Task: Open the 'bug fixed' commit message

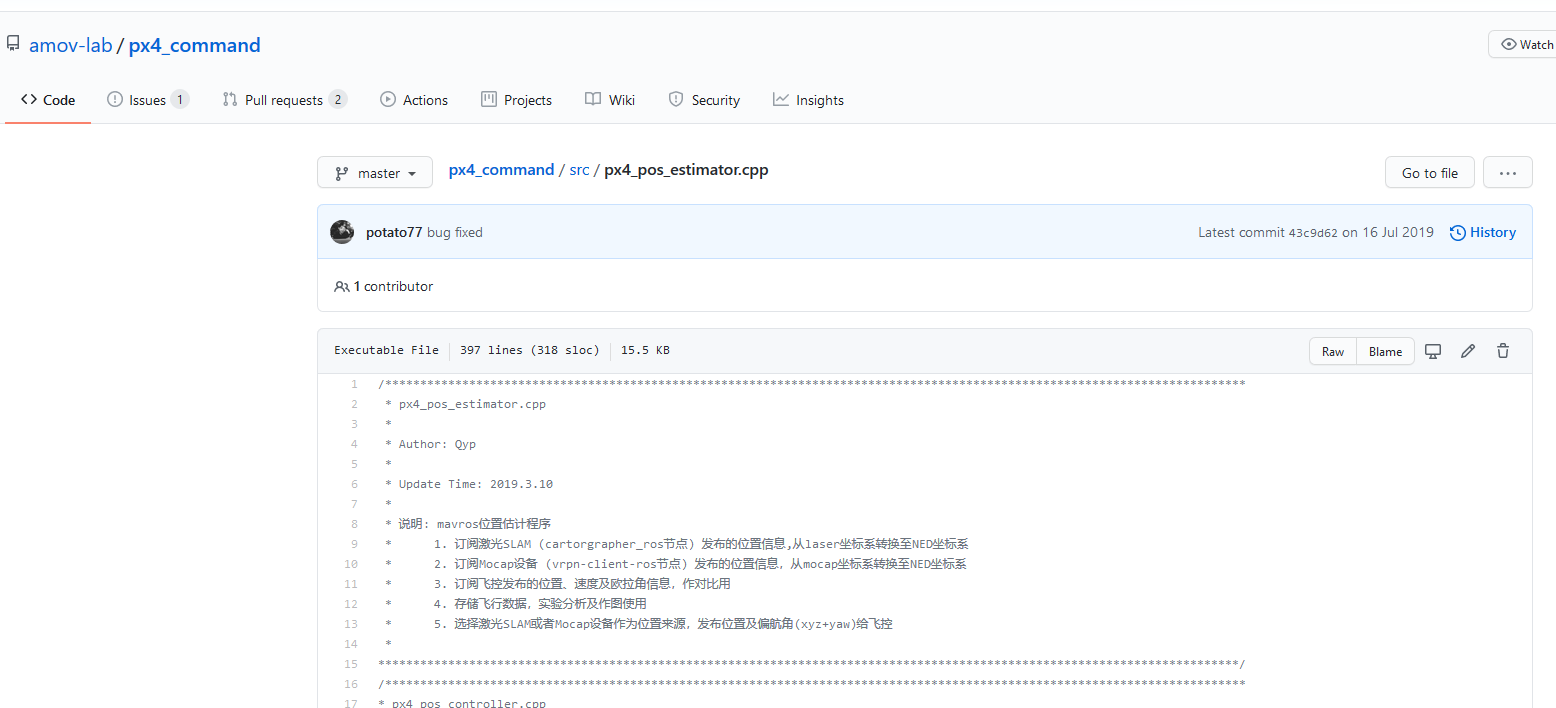Action: click(x=455, y=232)
